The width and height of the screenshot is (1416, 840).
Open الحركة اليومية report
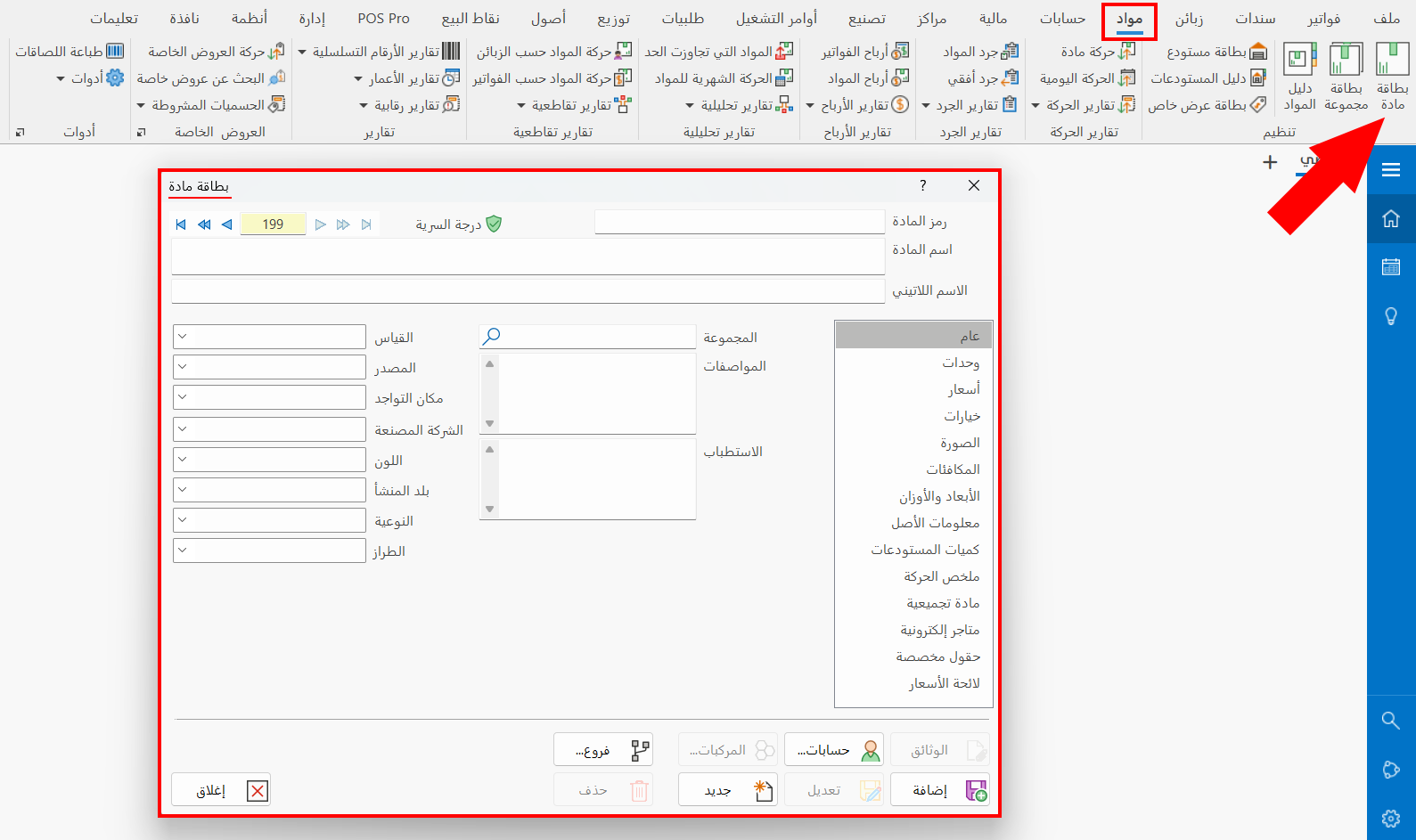[1087, 78]
